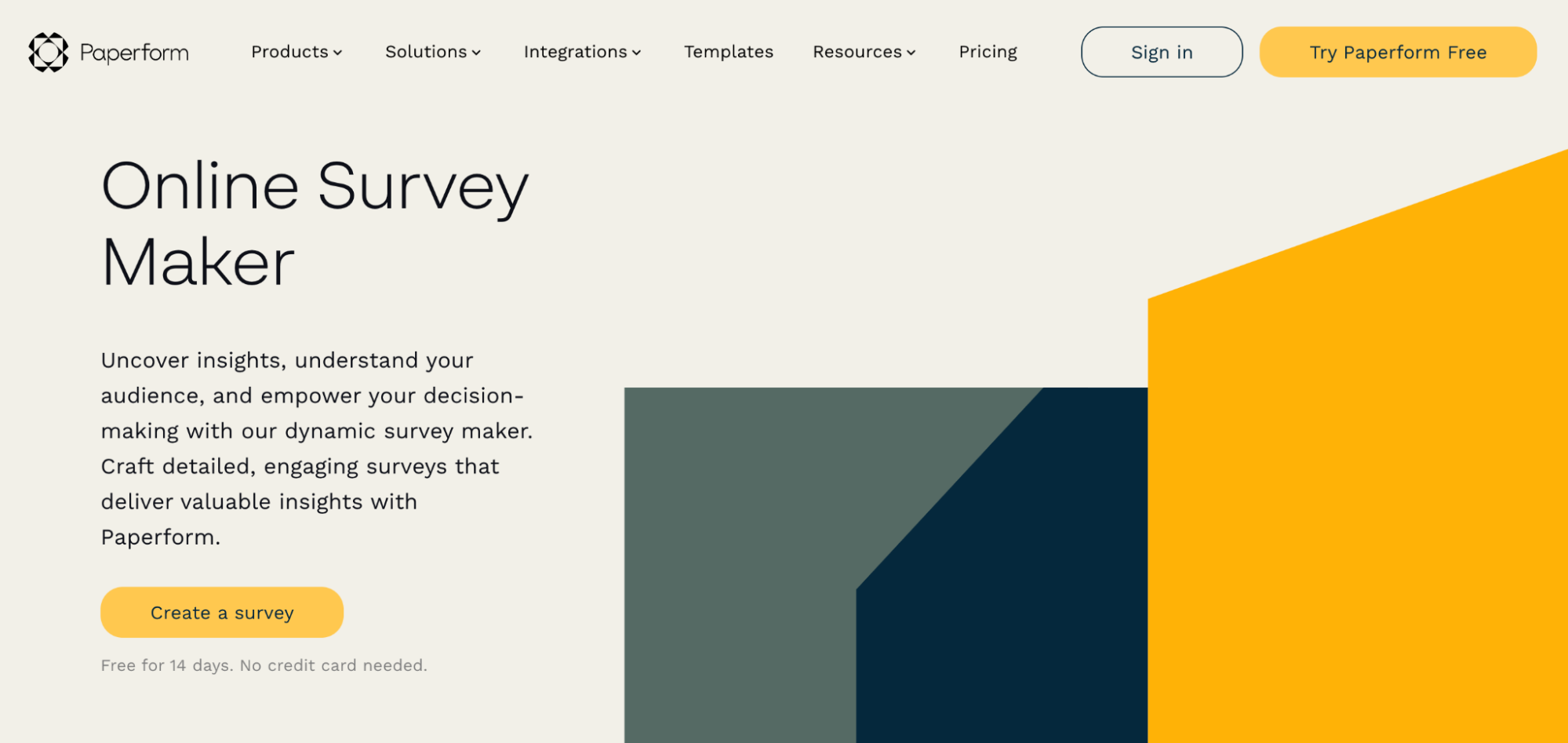Click the Paperform wordmark text

coord(134,53)
